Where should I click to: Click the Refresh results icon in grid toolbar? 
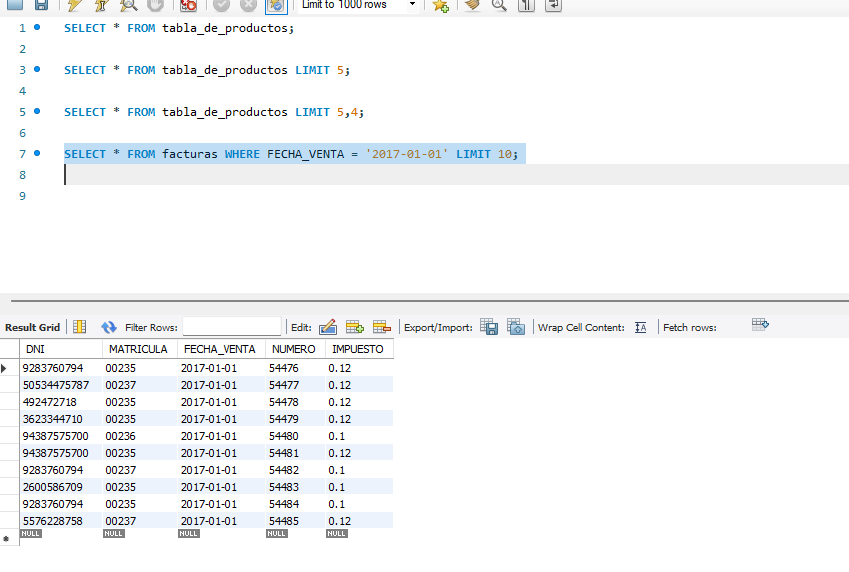coord(109,327)
